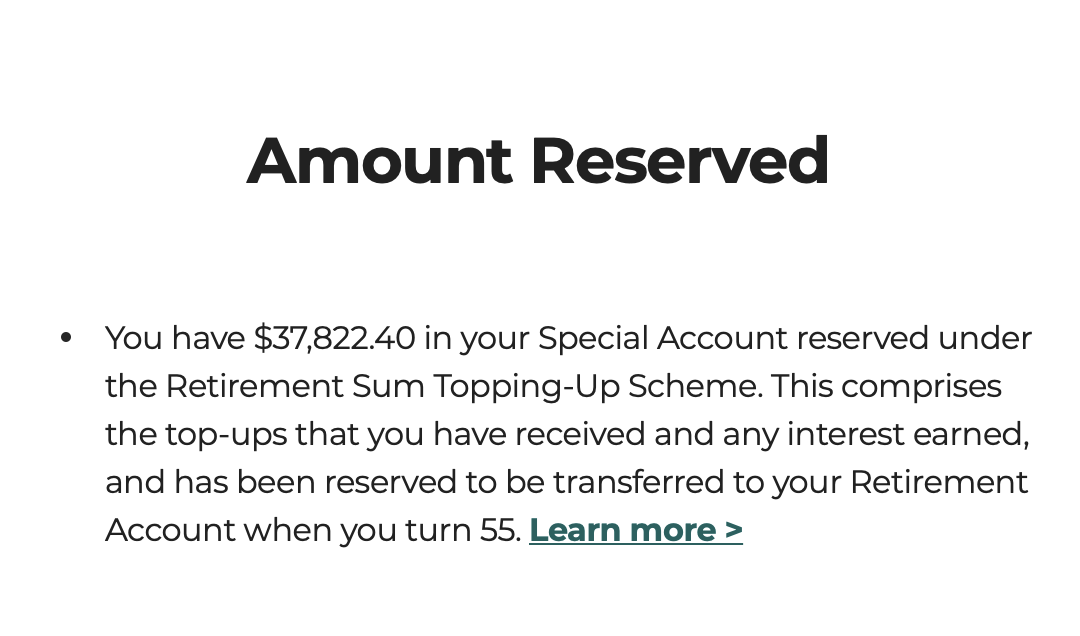Click the number "55" in the paragraph
Viewport: 1080px width, 636px height.
pyautogui.click(x=498, y=530)
